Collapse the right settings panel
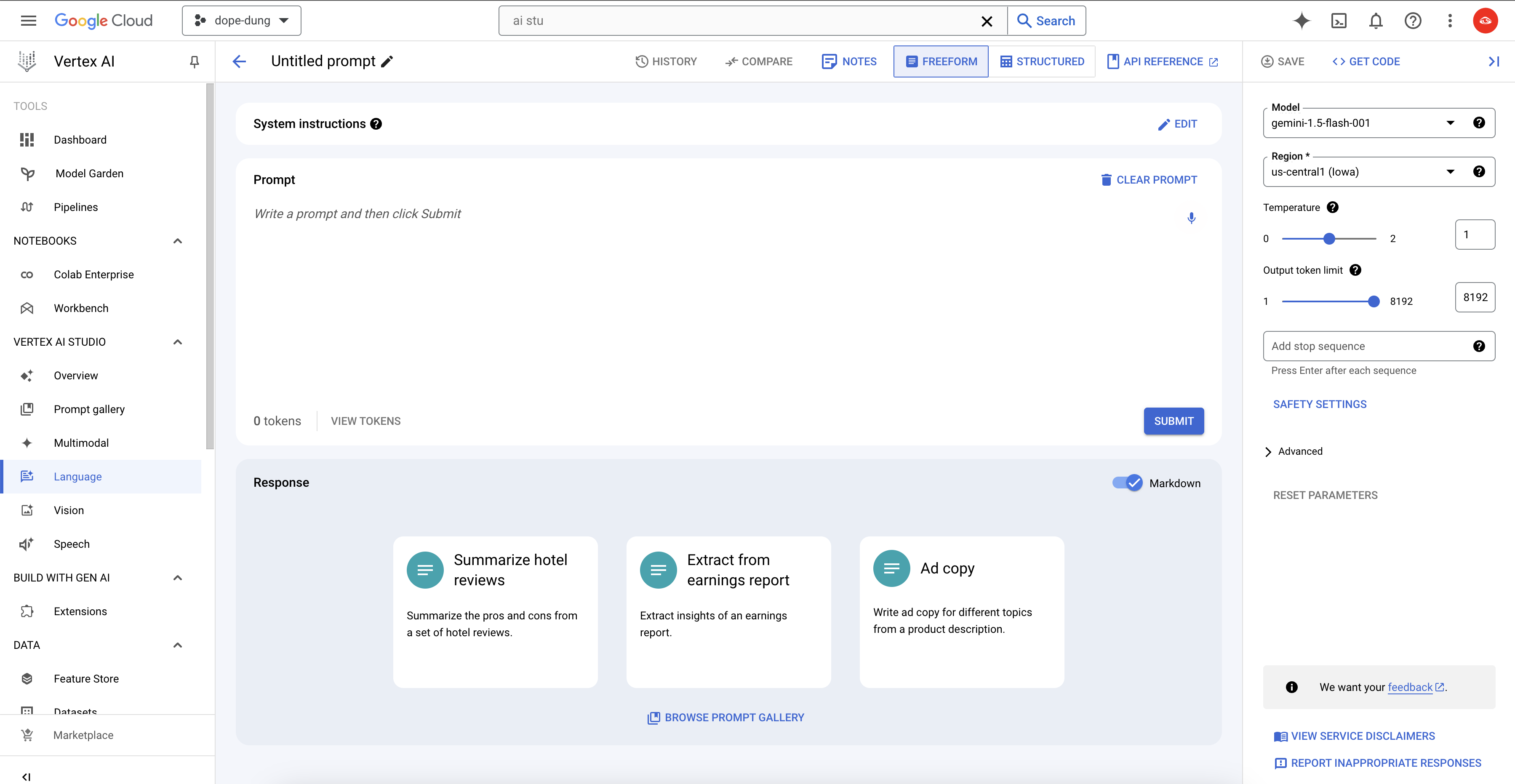 1494,61
